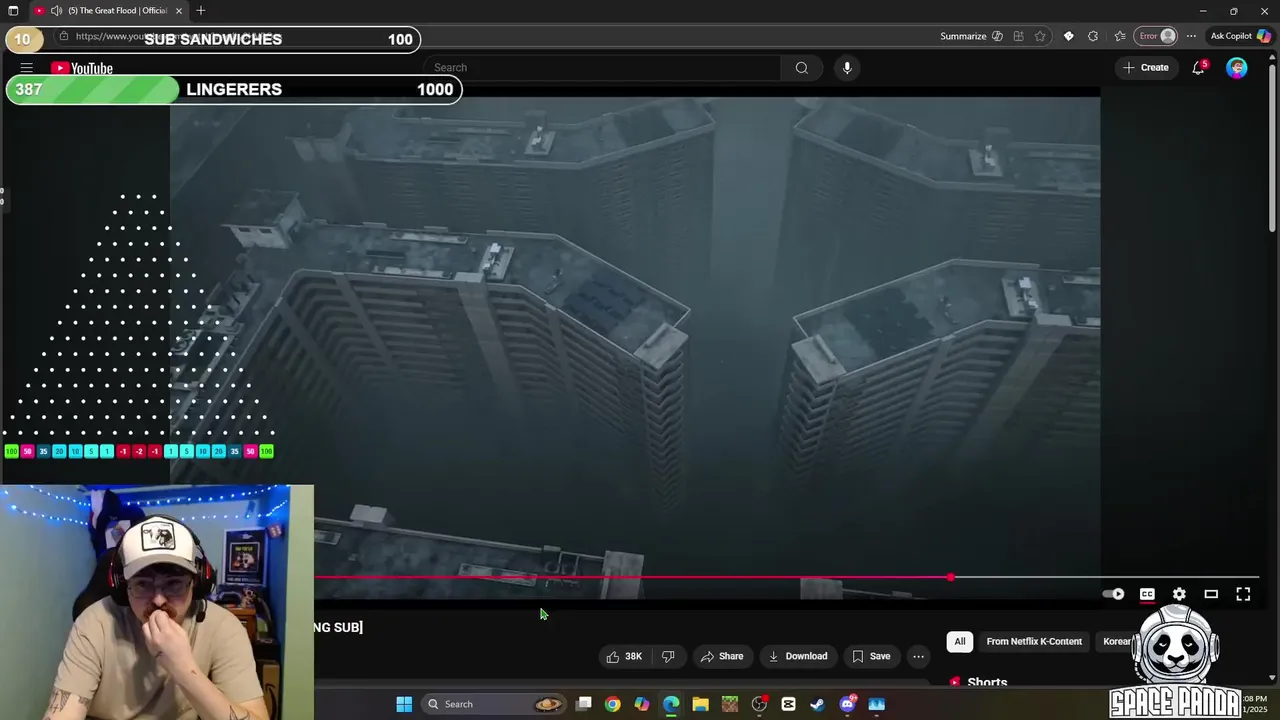
Task: Open the price tag shopping icon in Edge toolbar
Action: coord(1068,36)
